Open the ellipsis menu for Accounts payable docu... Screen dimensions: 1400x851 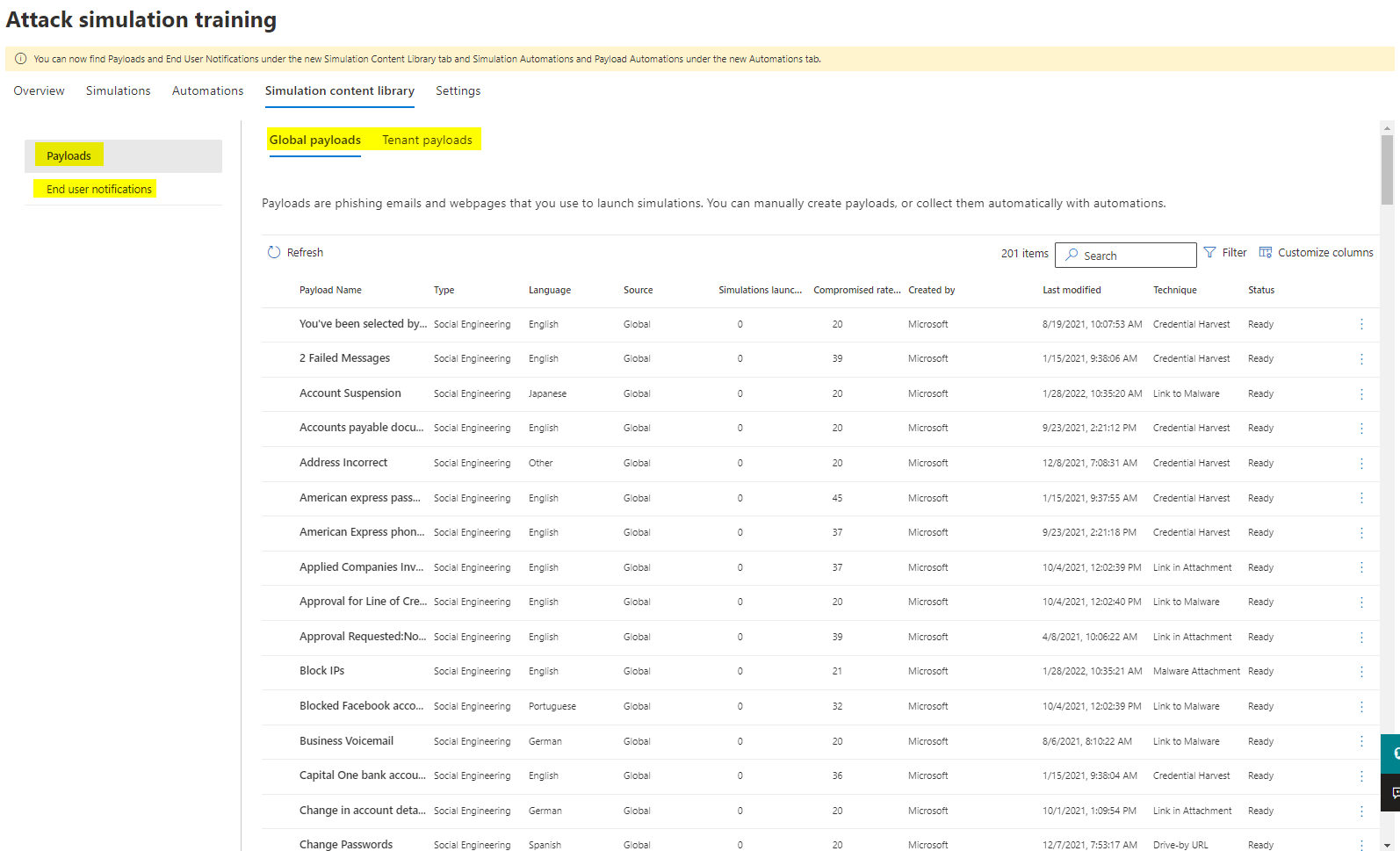pos(1361,429)
